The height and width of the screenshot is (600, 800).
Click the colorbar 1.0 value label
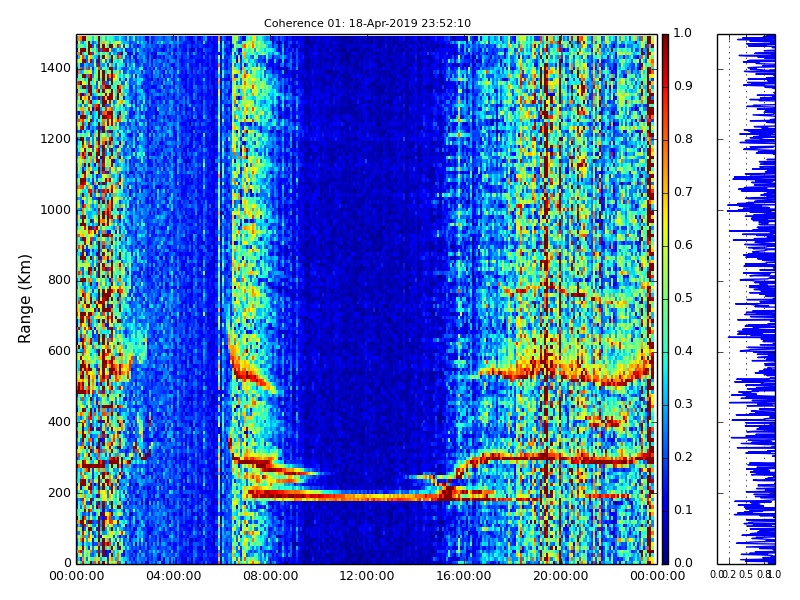coord(683,33)
